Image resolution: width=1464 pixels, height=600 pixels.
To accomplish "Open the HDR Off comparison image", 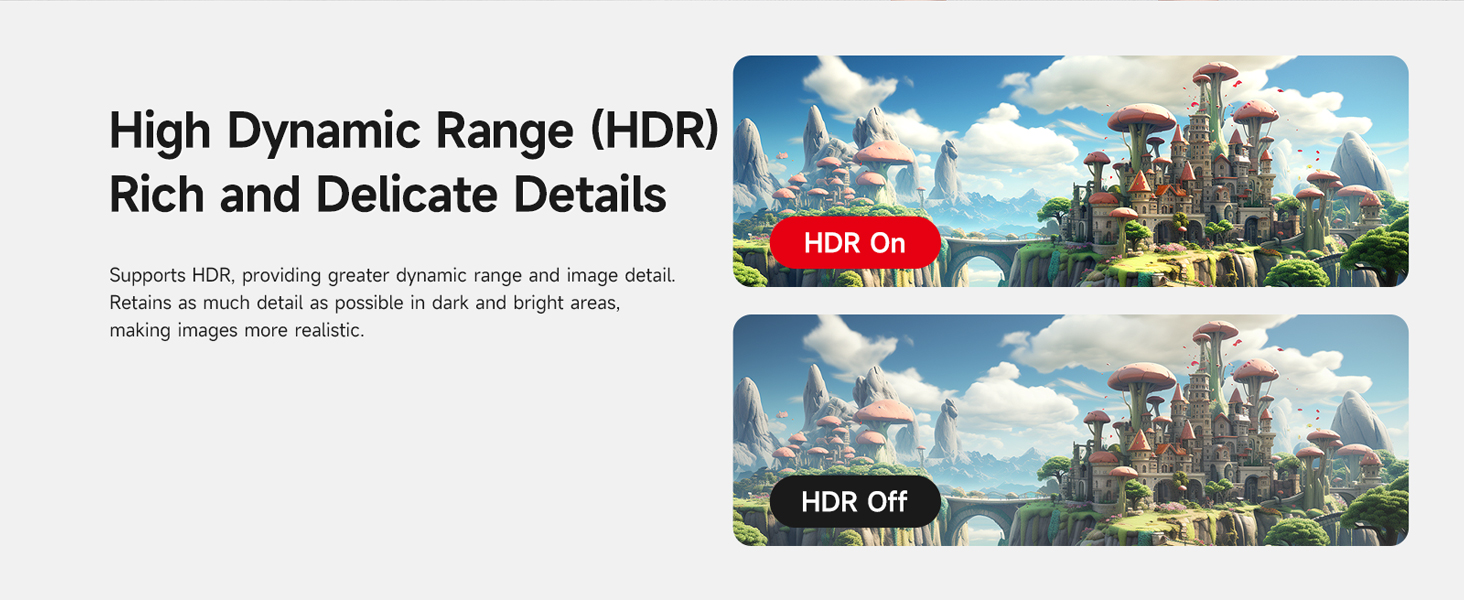I will 1070,430.
